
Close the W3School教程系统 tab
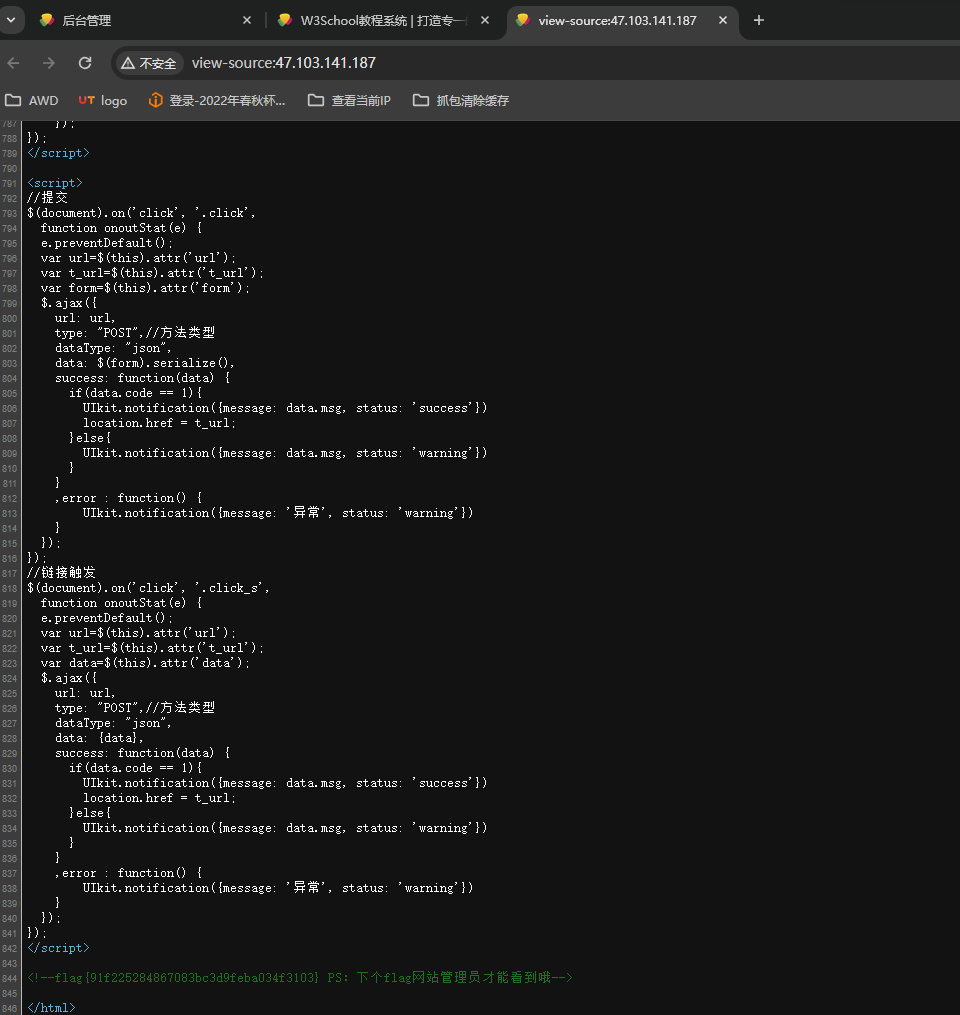485,21
